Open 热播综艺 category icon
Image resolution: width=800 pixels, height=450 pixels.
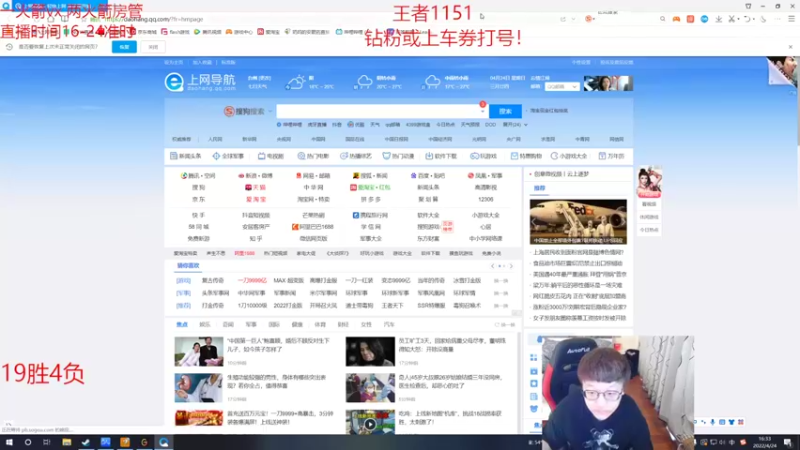pyautogui.click(x=356, y=156)
